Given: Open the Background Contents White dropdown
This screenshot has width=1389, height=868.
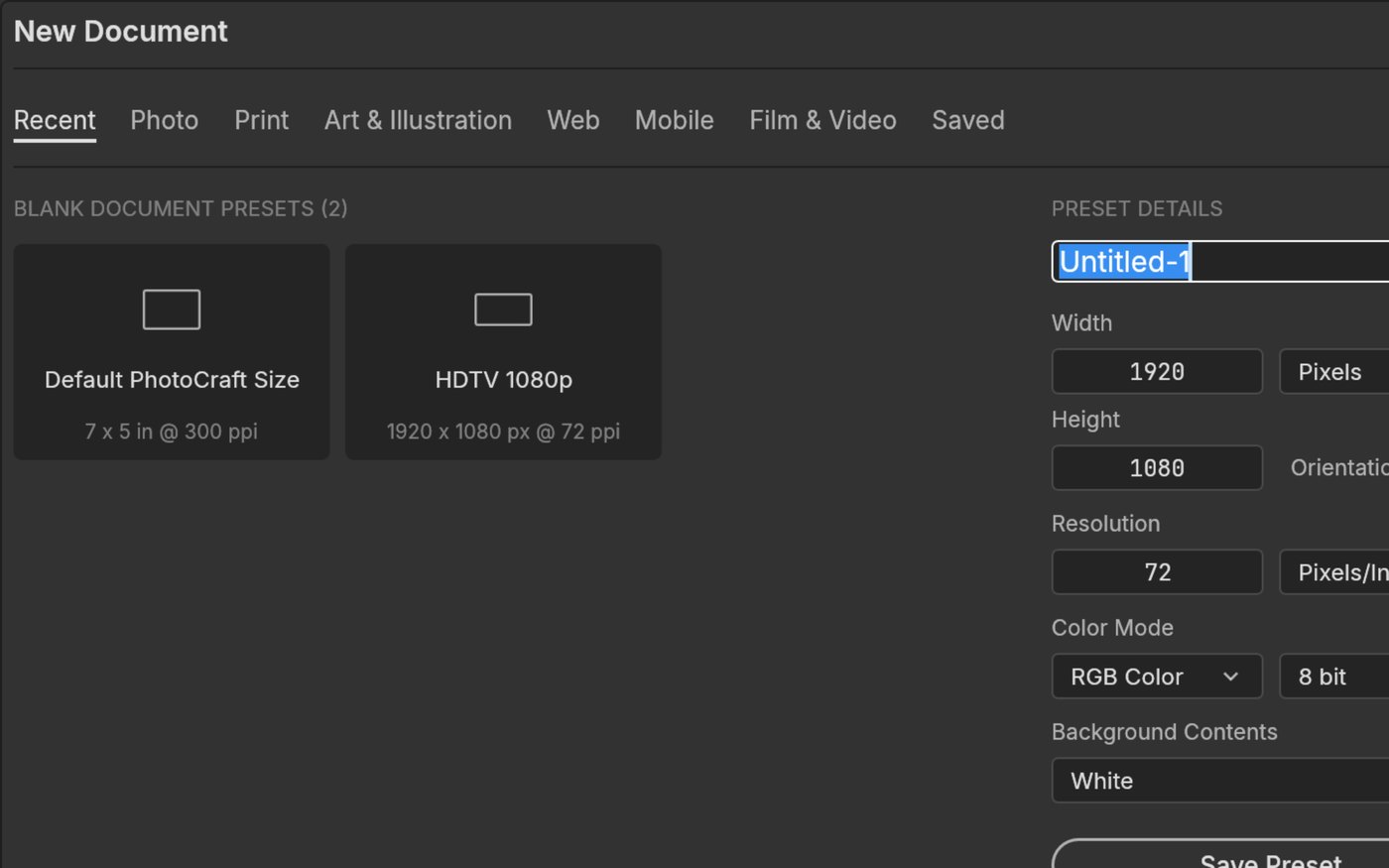Looking at the screenshot, I should [1220, 781].
